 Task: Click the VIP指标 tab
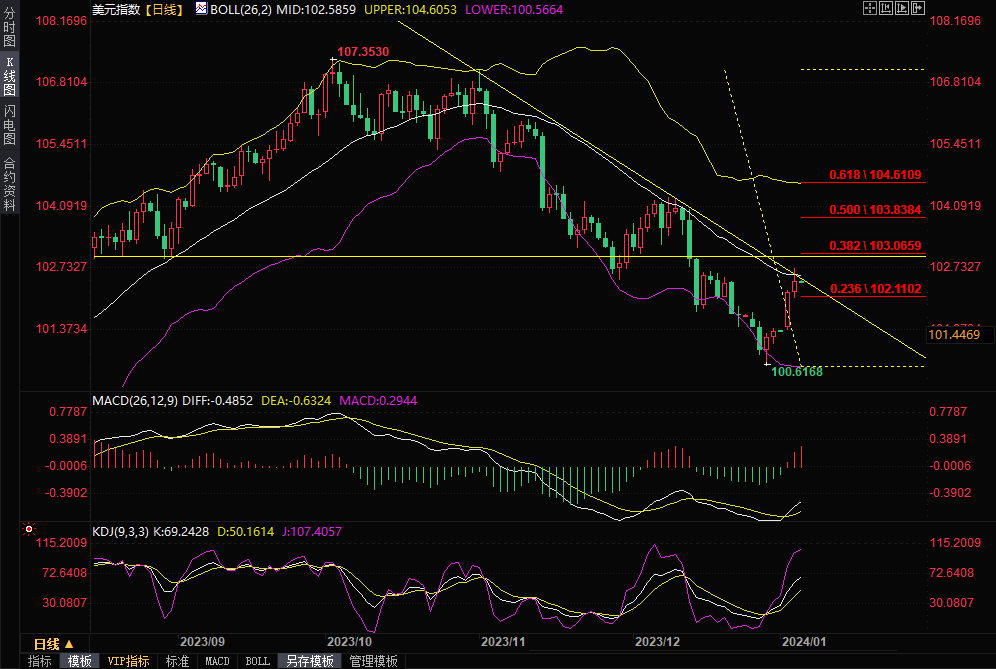pos(128,661)
